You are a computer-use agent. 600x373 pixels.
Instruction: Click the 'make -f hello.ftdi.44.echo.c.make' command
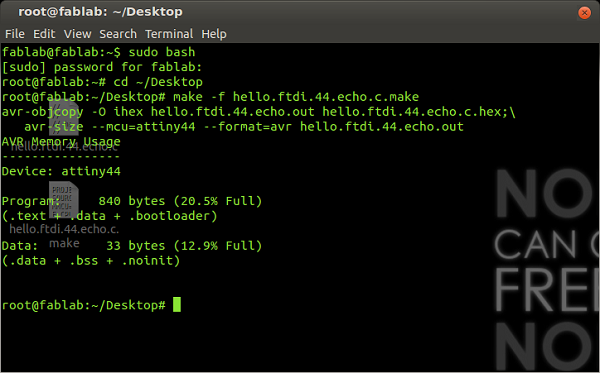(296, 97)
